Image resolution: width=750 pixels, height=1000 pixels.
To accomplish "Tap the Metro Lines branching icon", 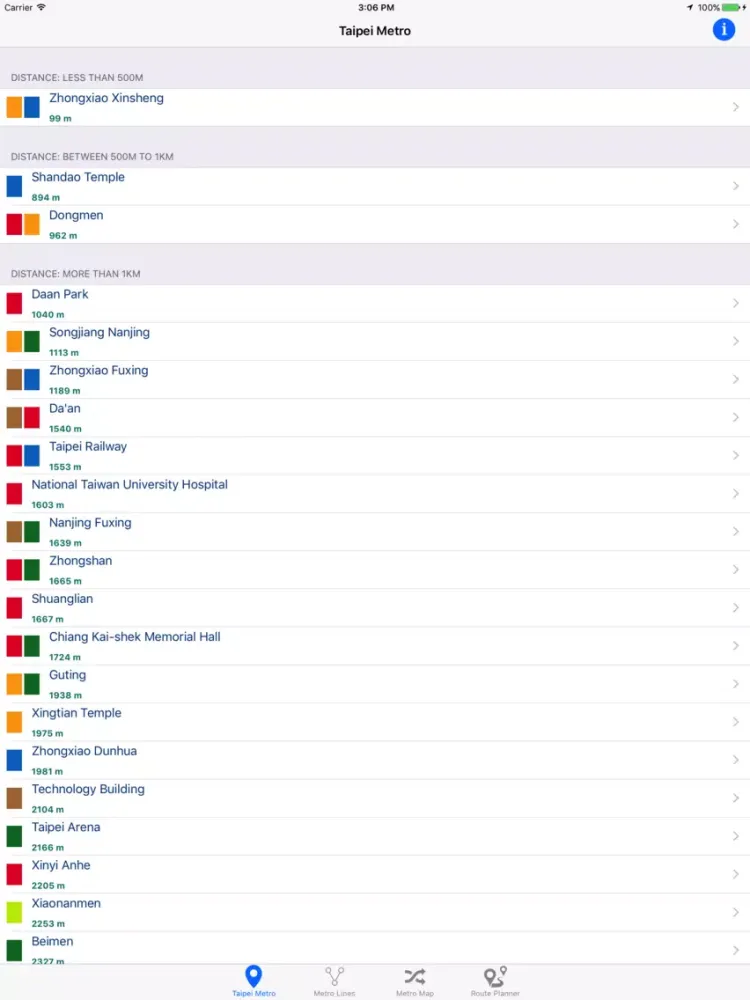I will point(334,976).
